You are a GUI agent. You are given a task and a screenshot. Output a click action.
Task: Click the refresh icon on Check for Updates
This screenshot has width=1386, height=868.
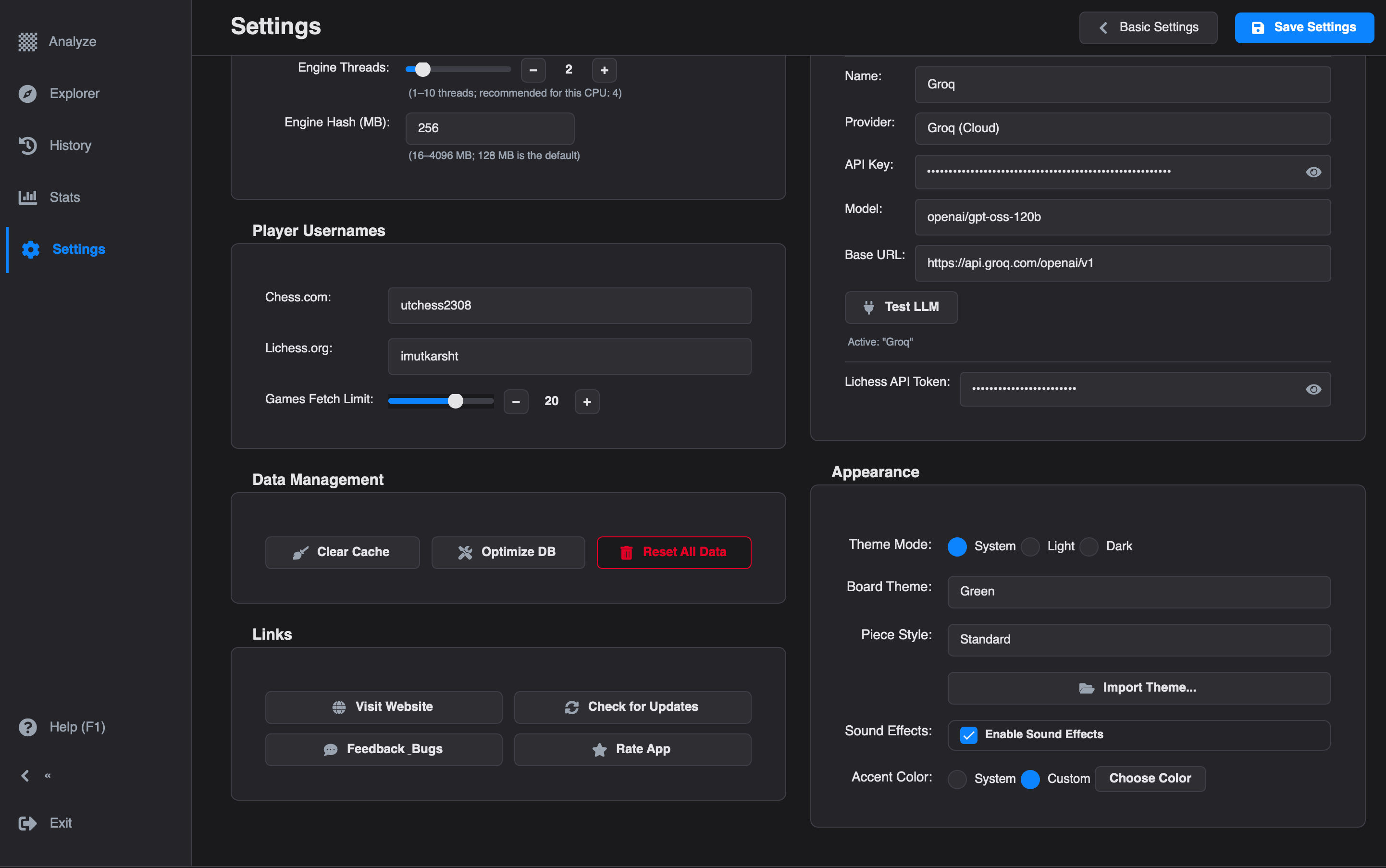(571, 707)
